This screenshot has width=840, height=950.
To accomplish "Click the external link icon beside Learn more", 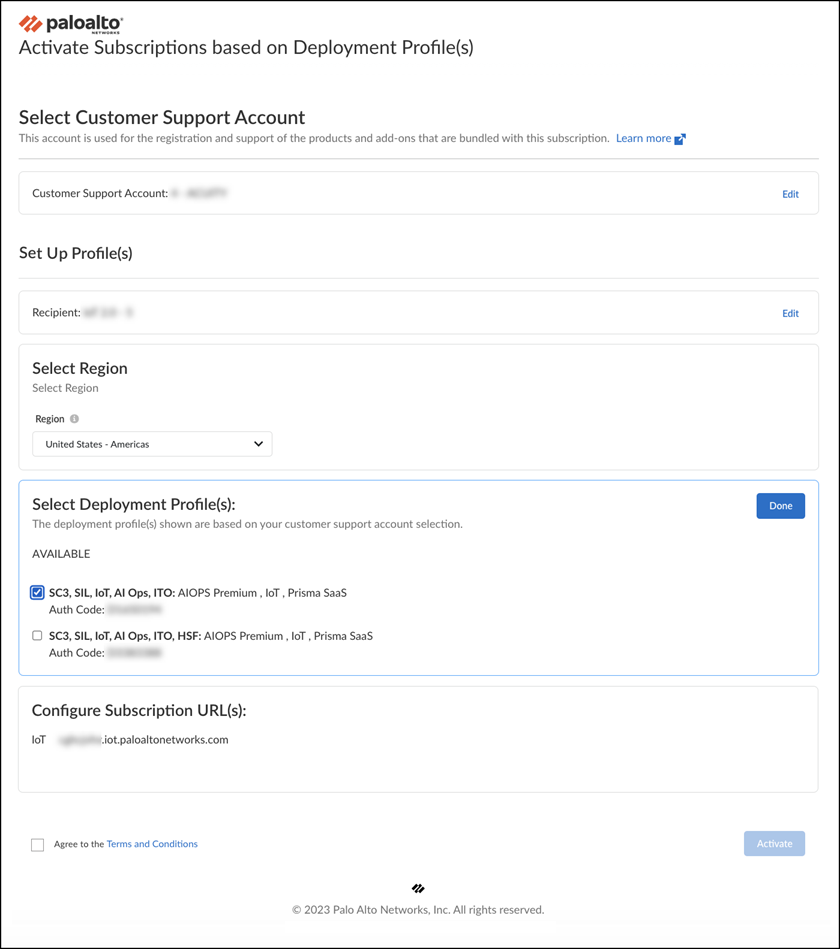I will point(680,139).
